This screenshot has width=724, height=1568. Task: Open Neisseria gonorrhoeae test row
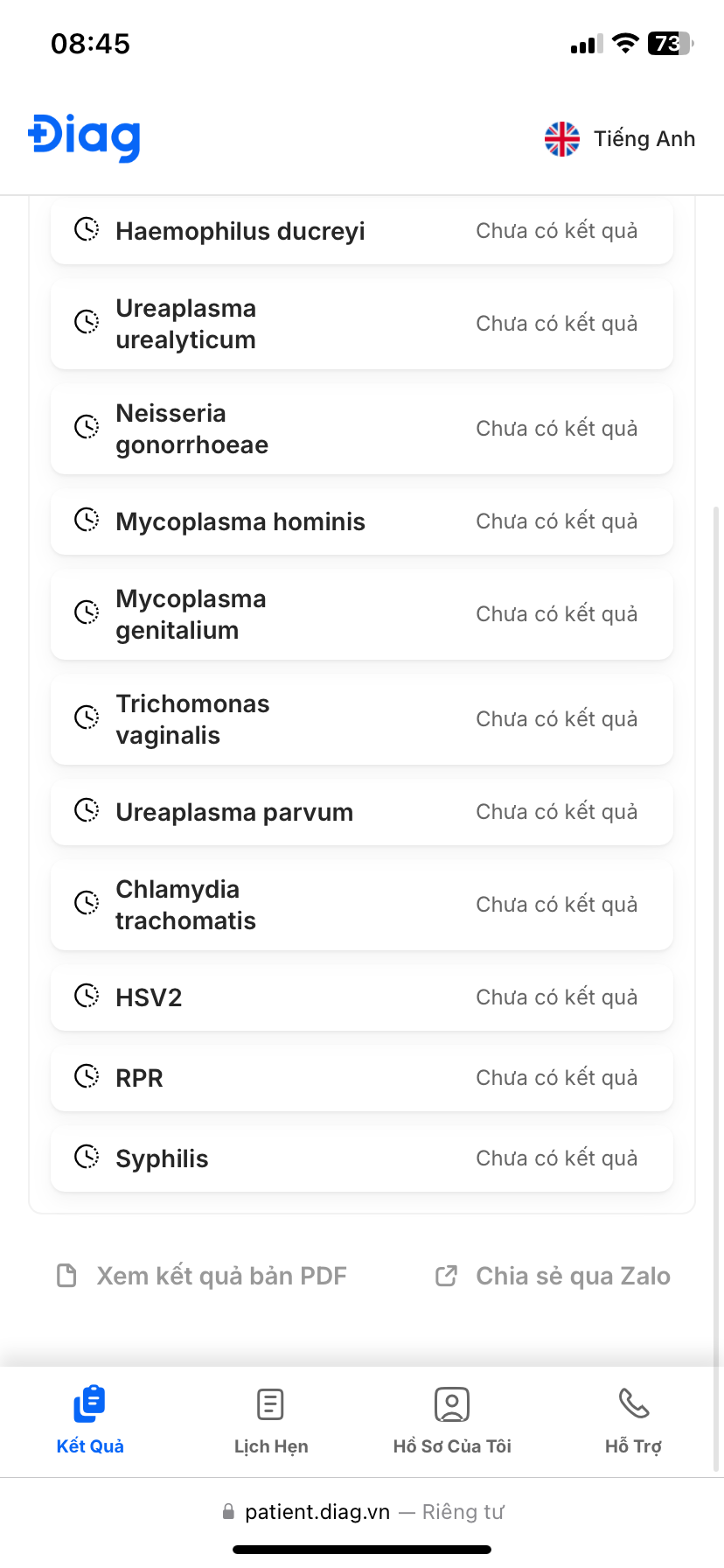[x=362, y=429]
